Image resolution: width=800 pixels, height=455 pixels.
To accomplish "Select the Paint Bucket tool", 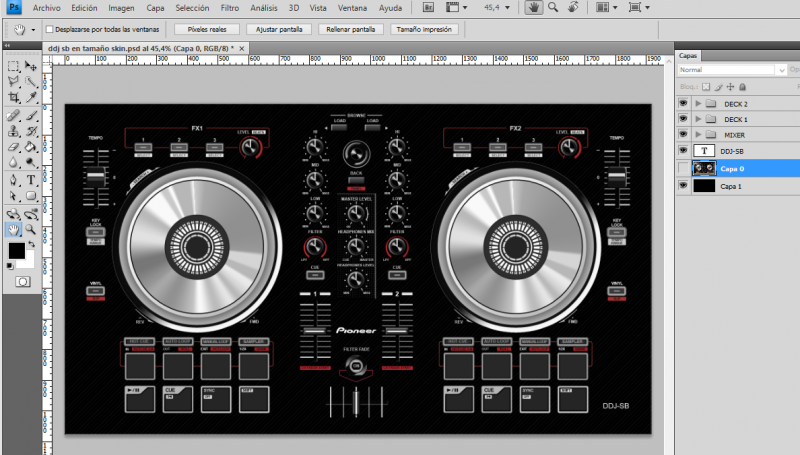I will pos(31,147).
